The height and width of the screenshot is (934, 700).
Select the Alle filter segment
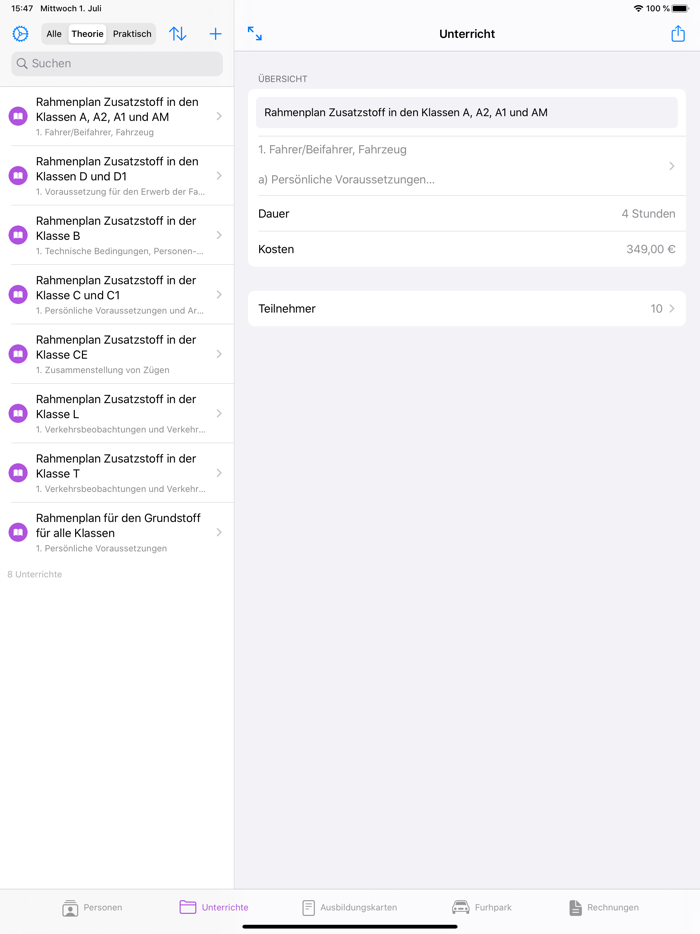54,34
